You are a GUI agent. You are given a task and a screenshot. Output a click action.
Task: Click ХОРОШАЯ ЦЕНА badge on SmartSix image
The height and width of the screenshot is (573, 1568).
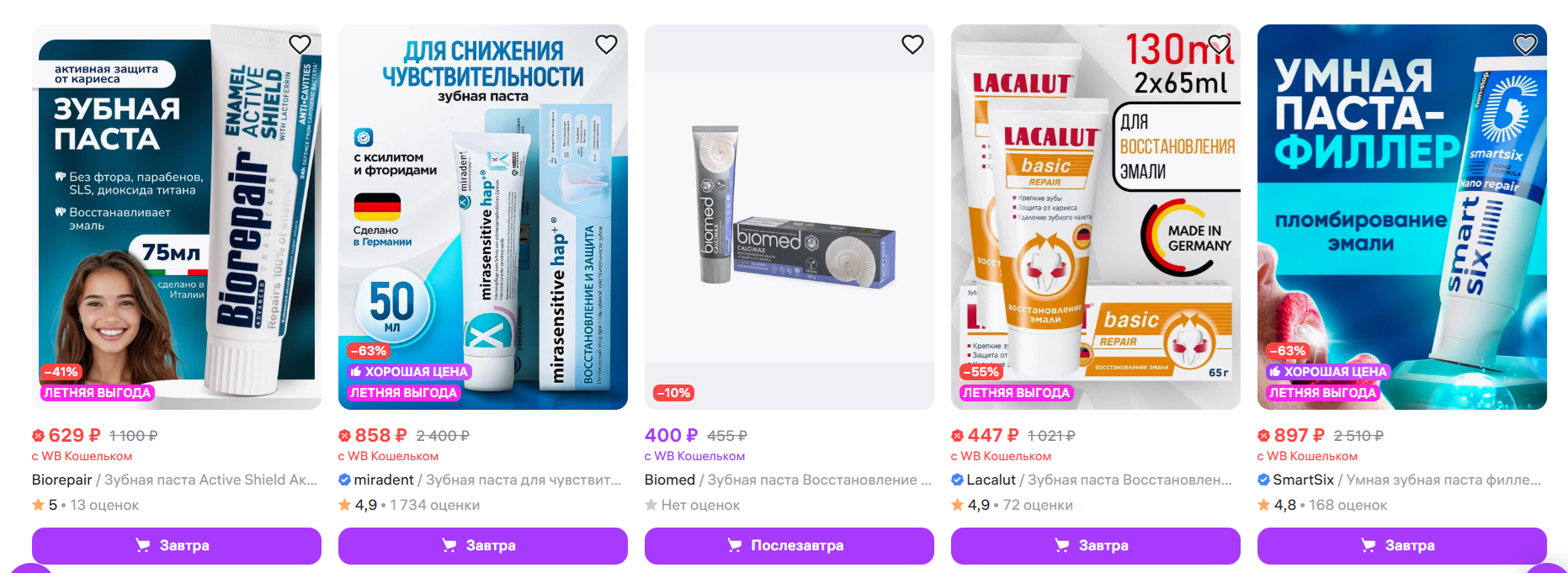1328,371
